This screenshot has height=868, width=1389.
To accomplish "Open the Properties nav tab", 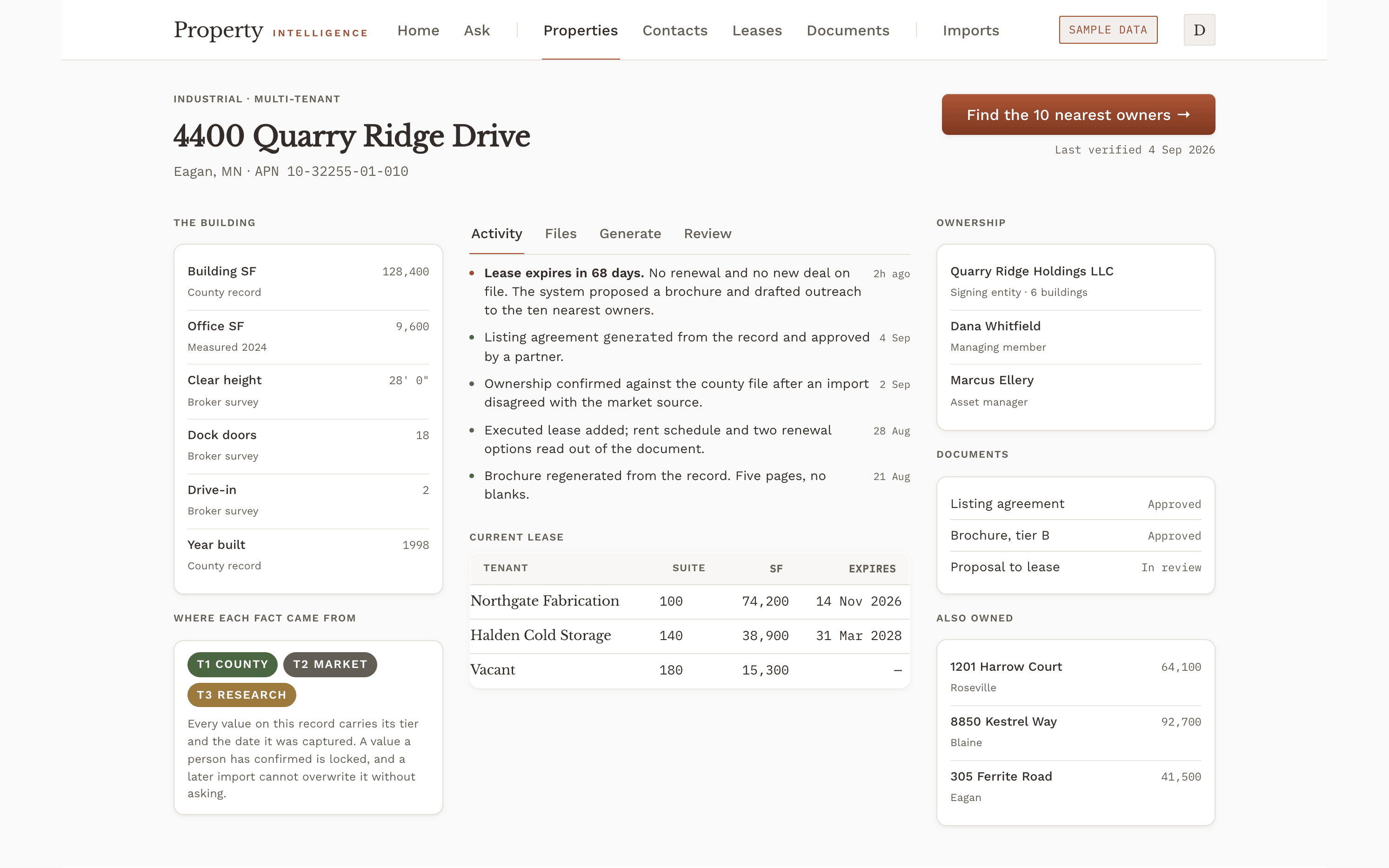I will tap(580, 30).
